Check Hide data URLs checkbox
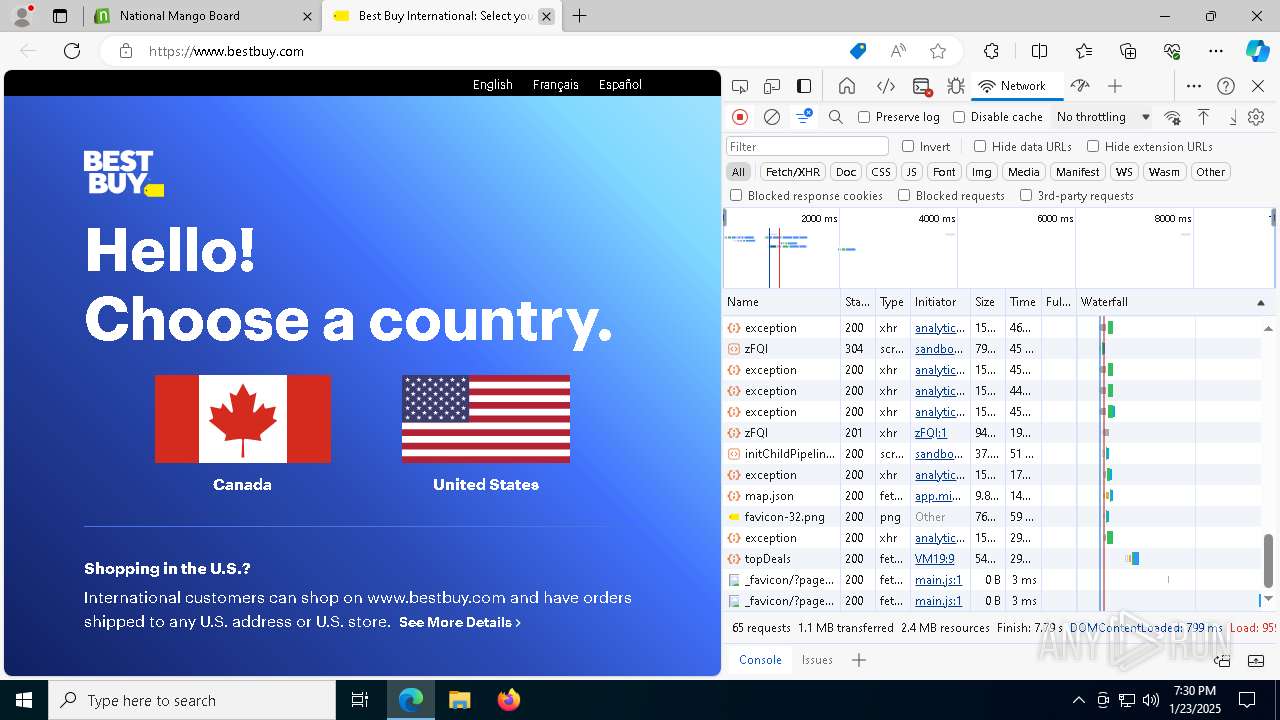The width and height of the screenshot is (1280, 720). coord(980,146)
